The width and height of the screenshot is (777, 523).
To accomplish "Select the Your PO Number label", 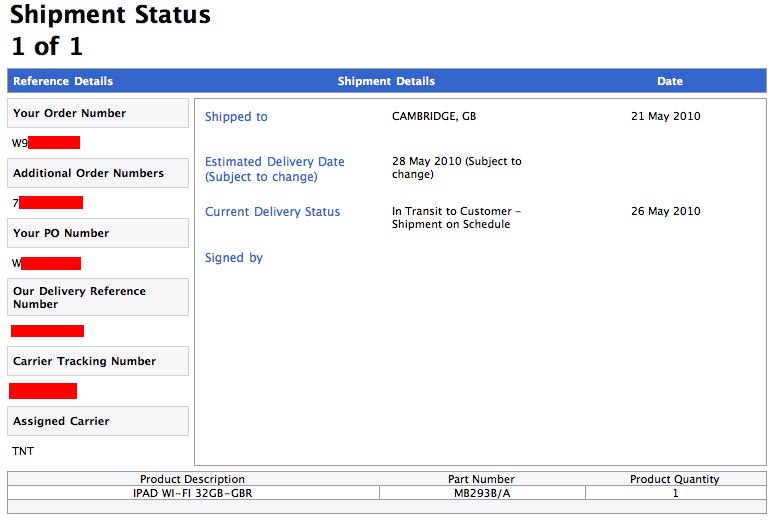I will [x=61, y=234].
